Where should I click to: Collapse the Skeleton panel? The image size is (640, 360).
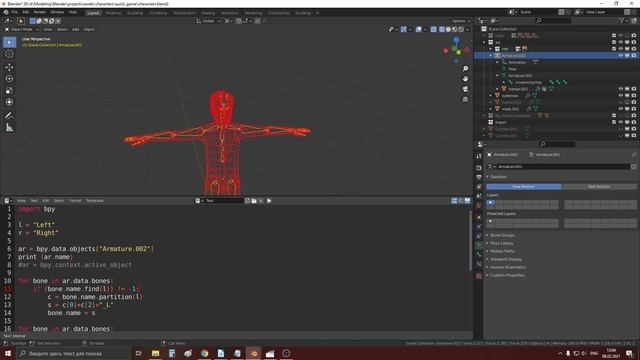[498, 177]
